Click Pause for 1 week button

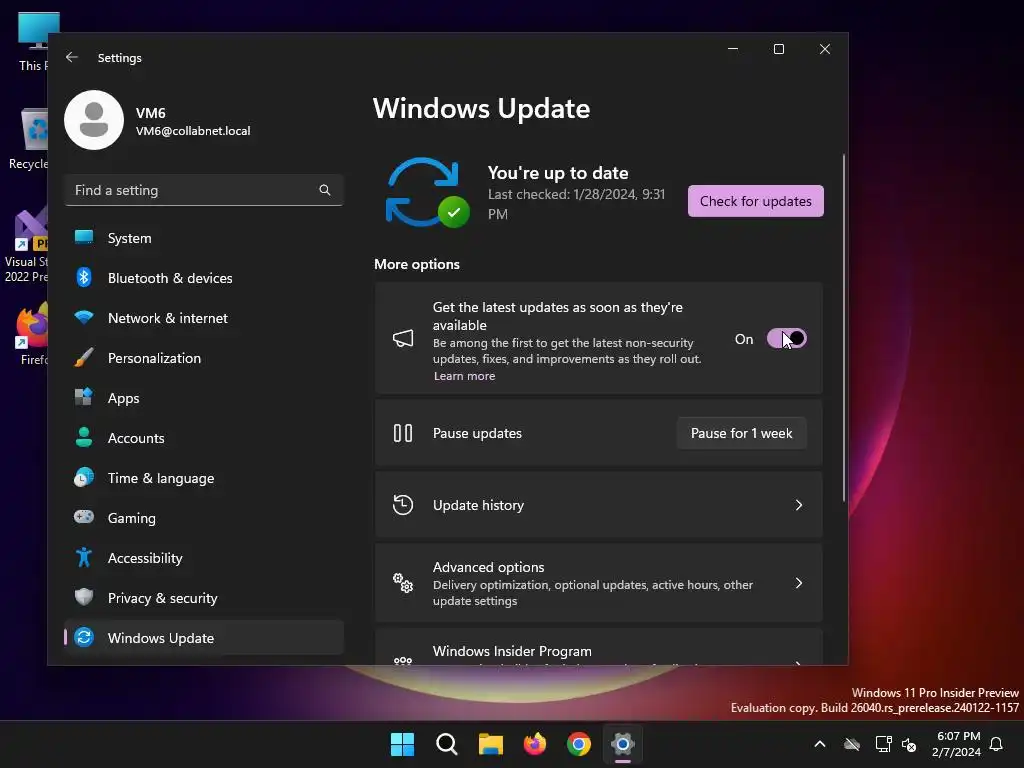coord(741,433)
